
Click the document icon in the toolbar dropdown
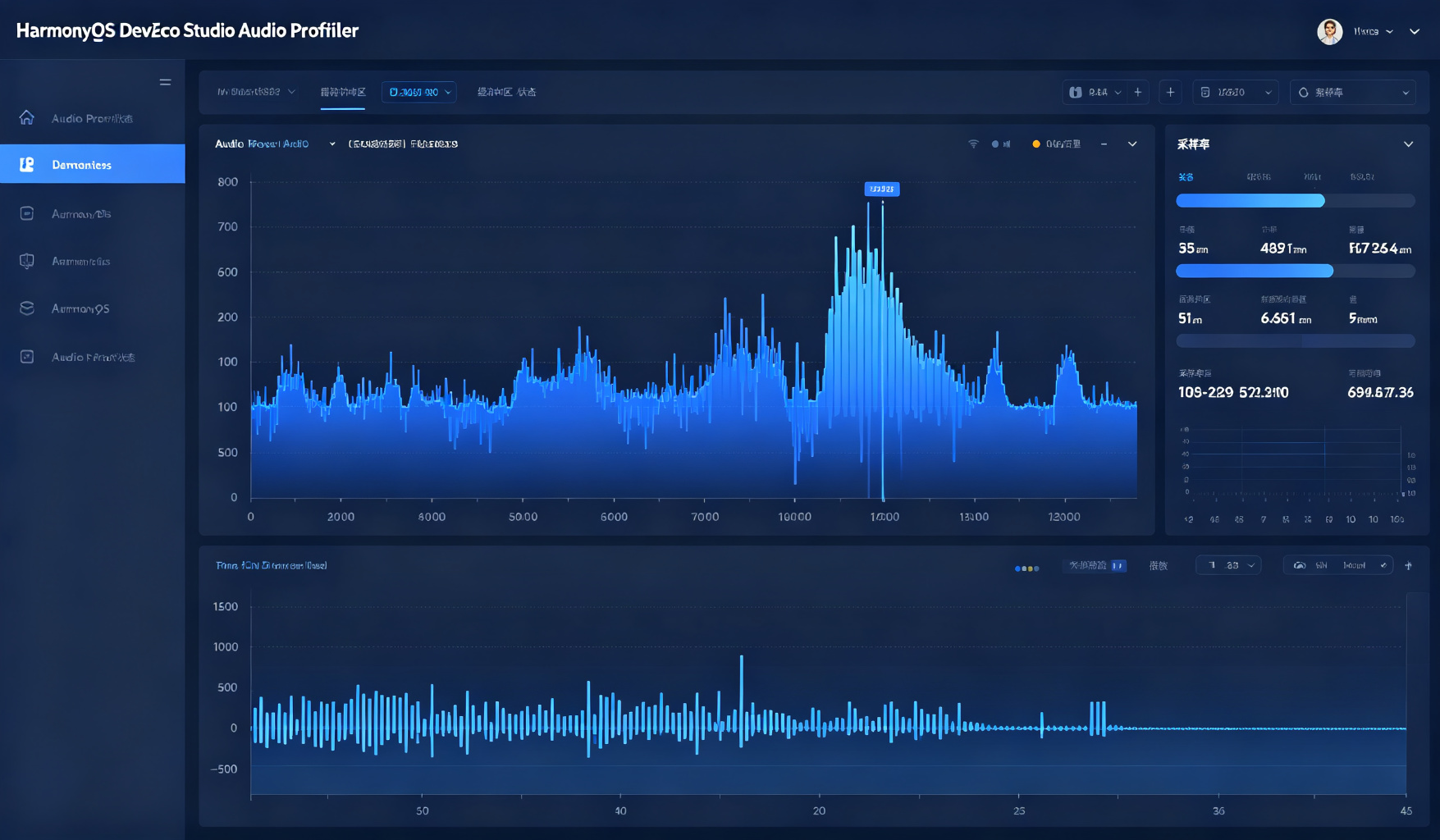(x=1205, y=92)
